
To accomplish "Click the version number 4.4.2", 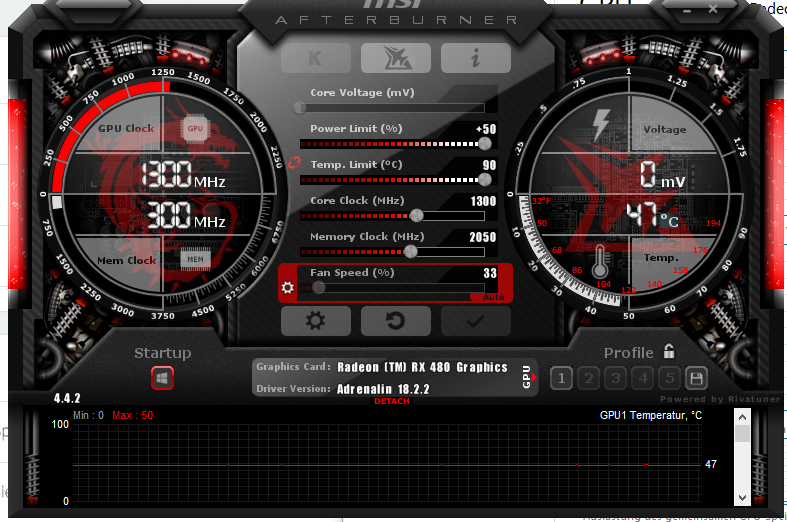I will point(67,399).
